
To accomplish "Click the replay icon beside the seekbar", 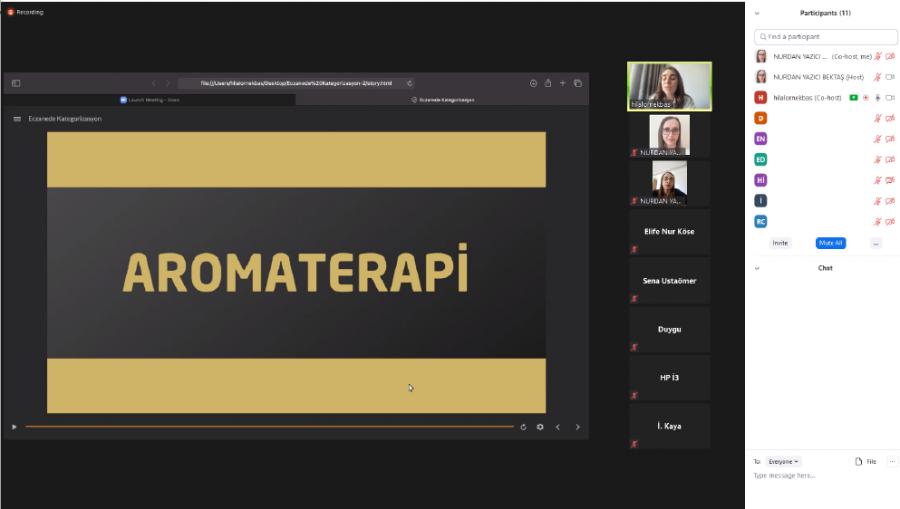I will (x=523, y=427).
